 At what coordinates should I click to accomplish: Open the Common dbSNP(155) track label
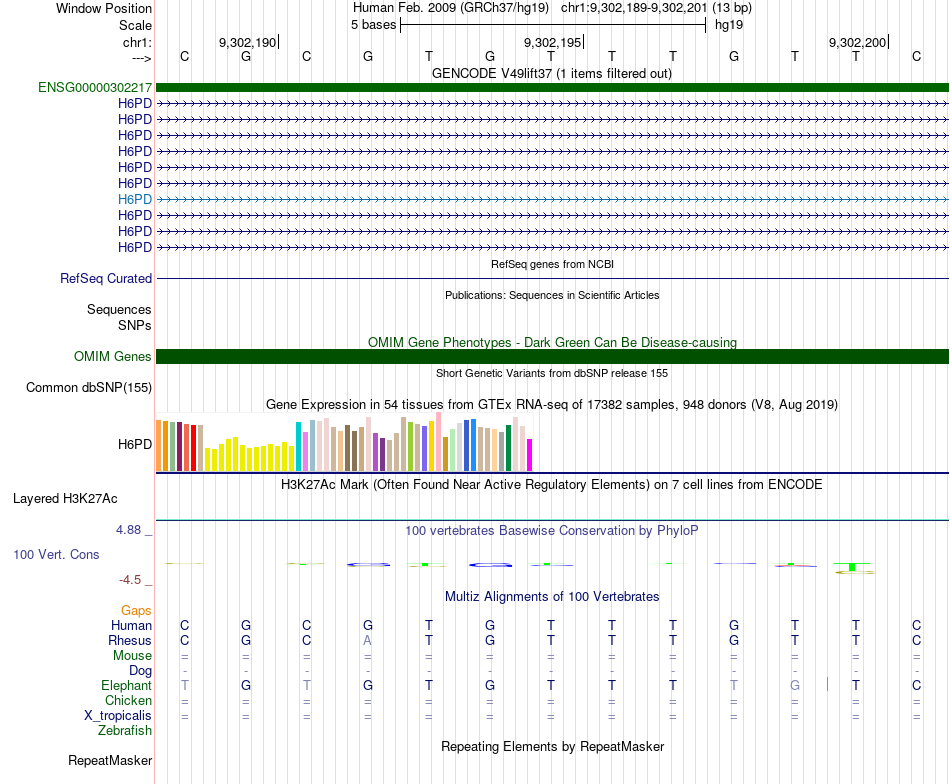point(88,388)
